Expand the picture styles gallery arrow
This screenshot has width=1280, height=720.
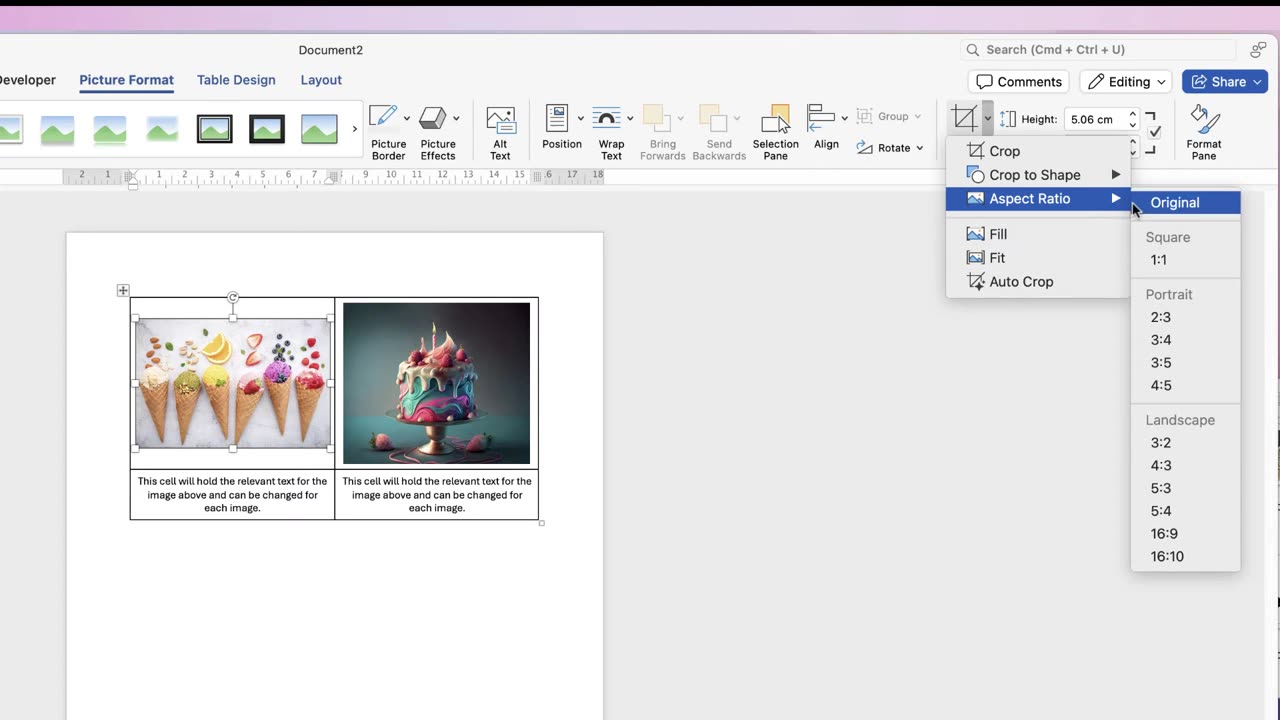click(355, 129)
